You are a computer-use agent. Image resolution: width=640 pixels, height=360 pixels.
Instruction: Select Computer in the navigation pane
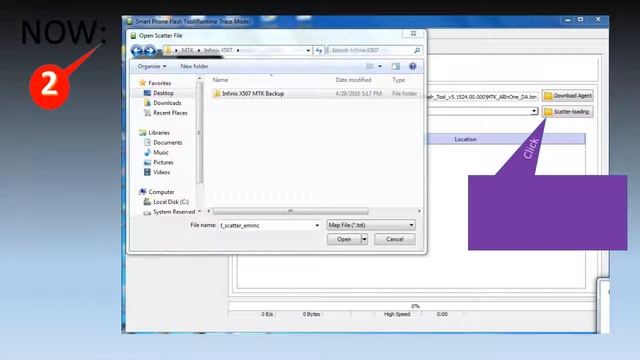[x=161, y=192]
